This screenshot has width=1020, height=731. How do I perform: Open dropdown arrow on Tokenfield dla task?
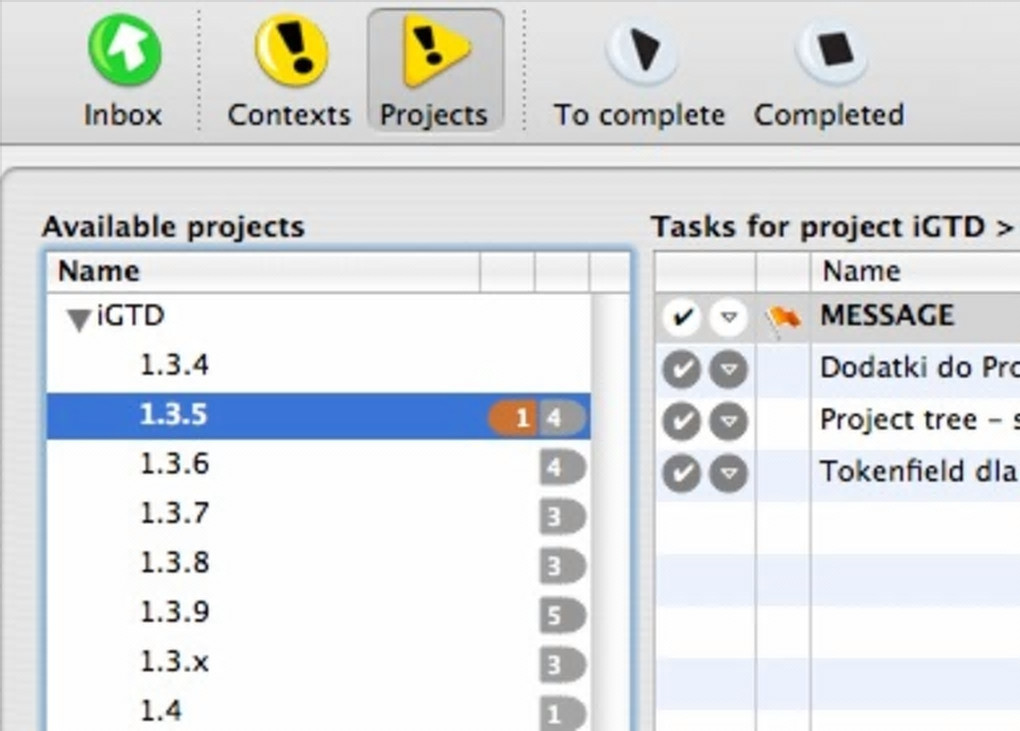pyautogui.click(x=729, y=473)
